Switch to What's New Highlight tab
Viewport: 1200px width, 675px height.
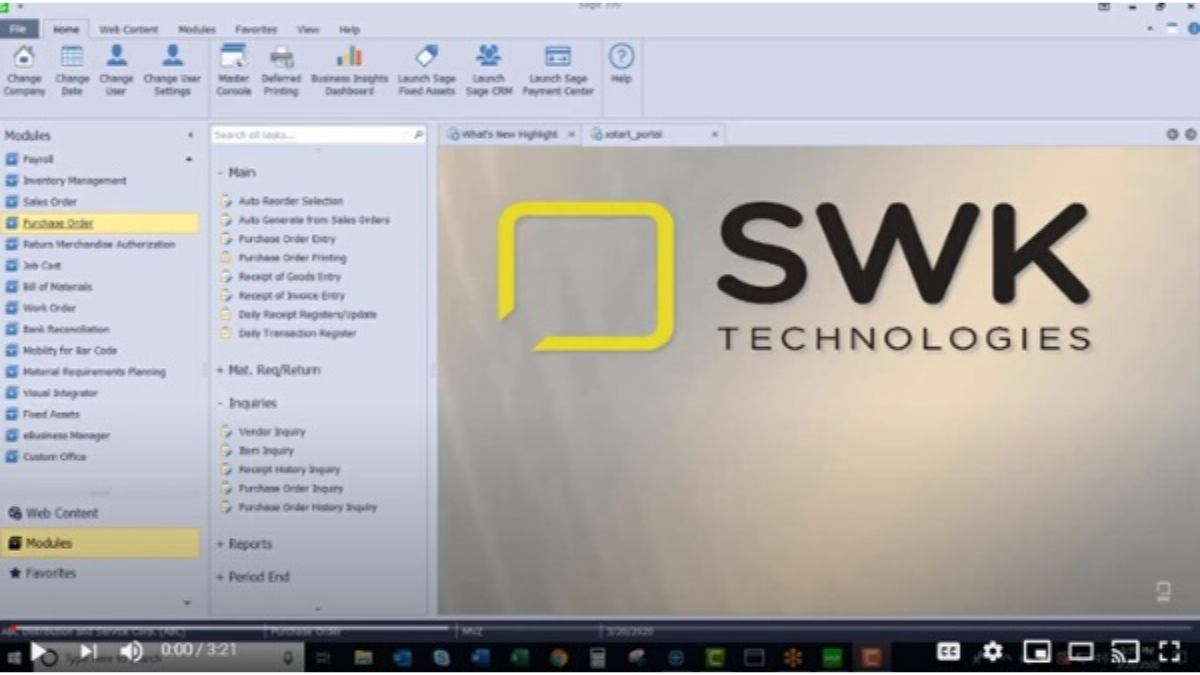509,134
